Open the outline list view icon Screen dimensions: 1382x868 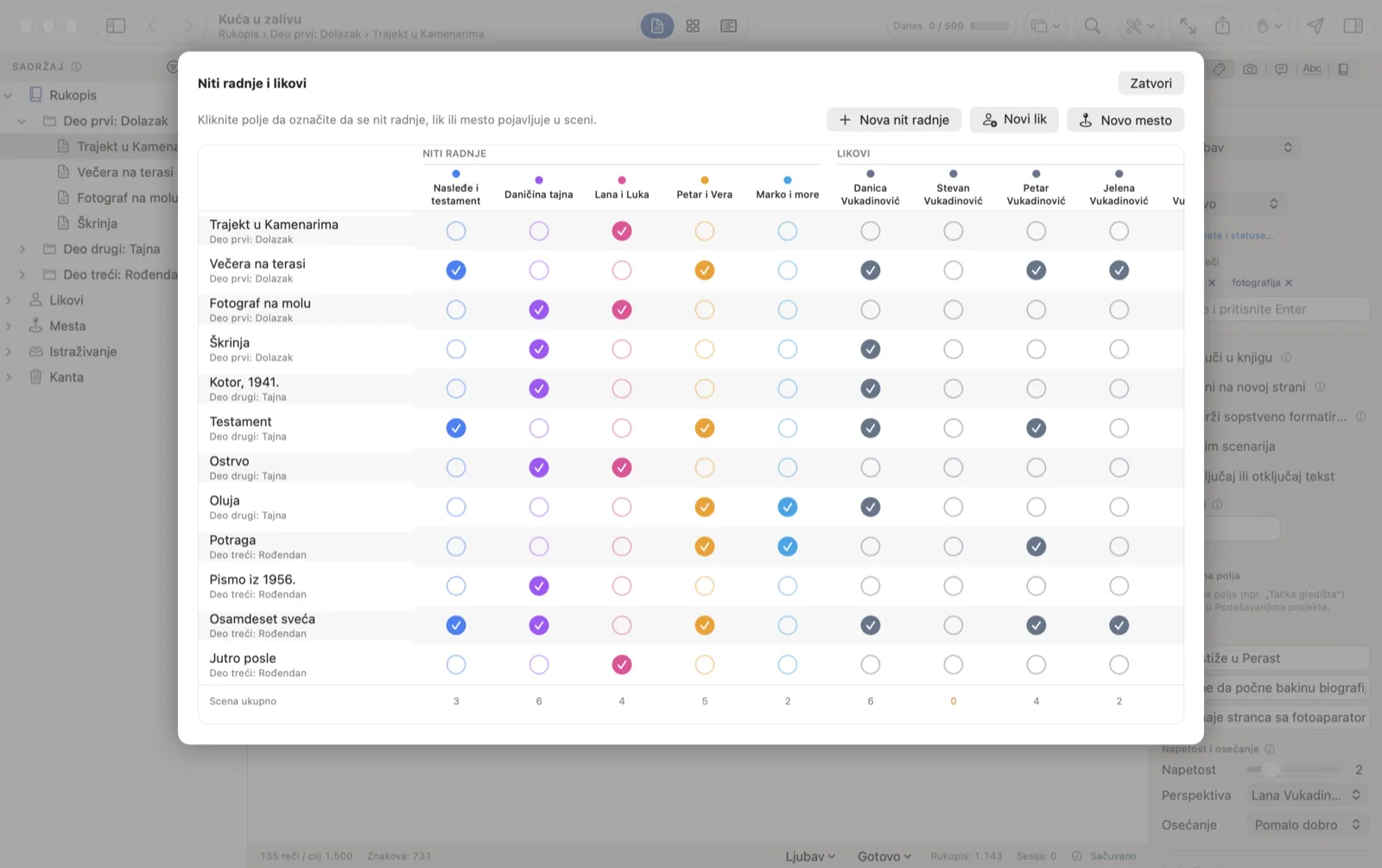point(728,26)
